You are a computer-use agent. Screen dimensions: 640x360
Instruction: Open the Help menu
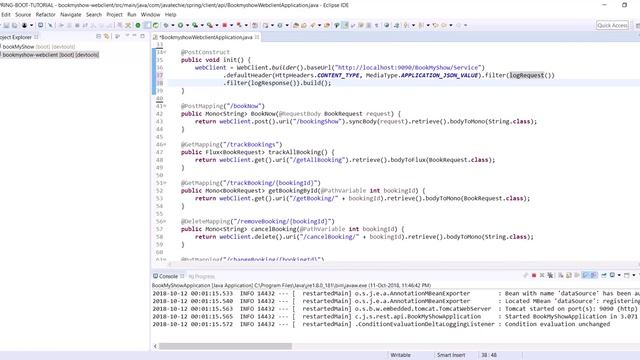[x=170, y=14]
